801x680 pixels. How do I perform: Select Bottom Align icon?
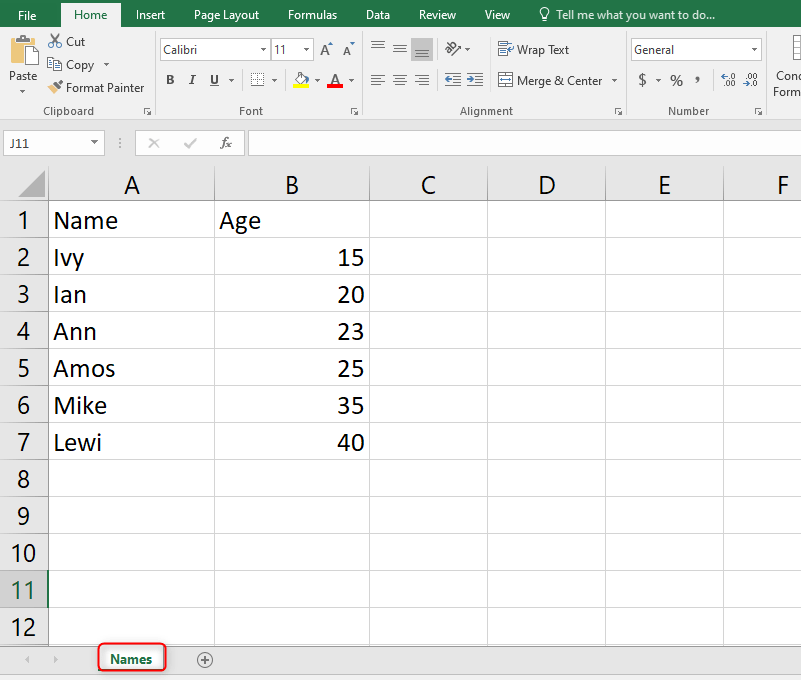click(422, 49)
